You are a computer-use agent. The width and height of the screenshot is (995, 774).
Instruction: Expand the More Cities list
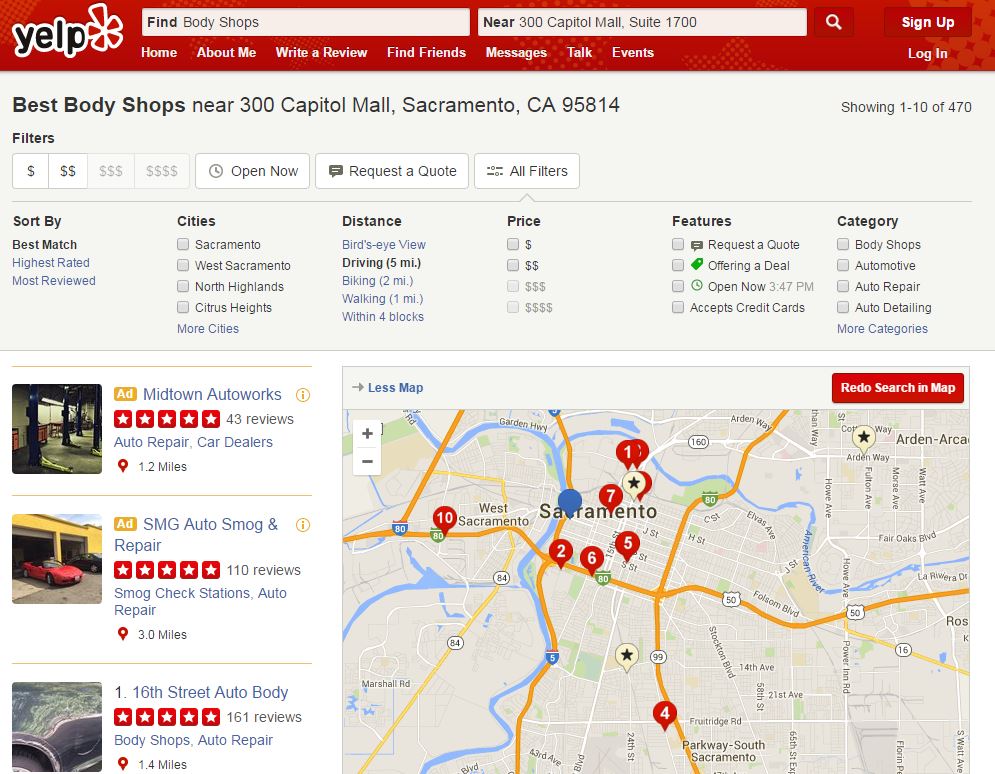[208, 329]
